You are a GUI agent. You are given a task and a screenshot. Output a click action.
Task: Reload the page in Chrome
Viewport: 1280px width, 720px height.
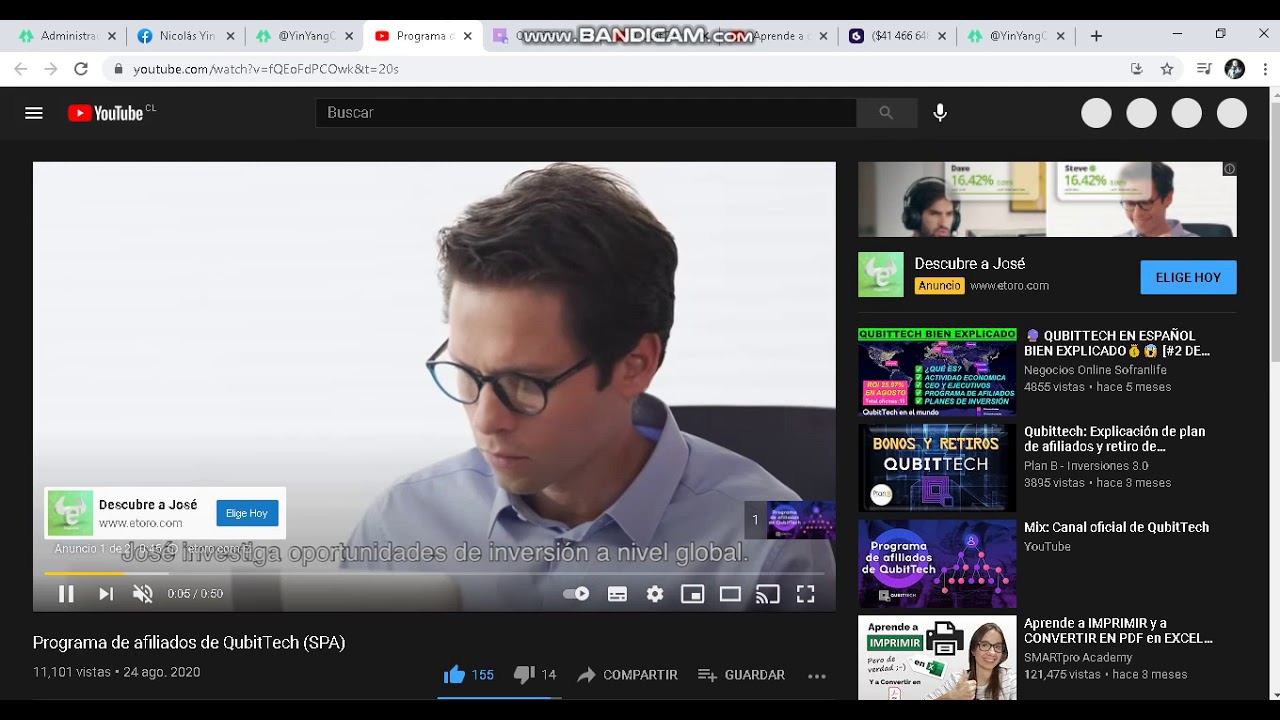[x=81, y=69]
